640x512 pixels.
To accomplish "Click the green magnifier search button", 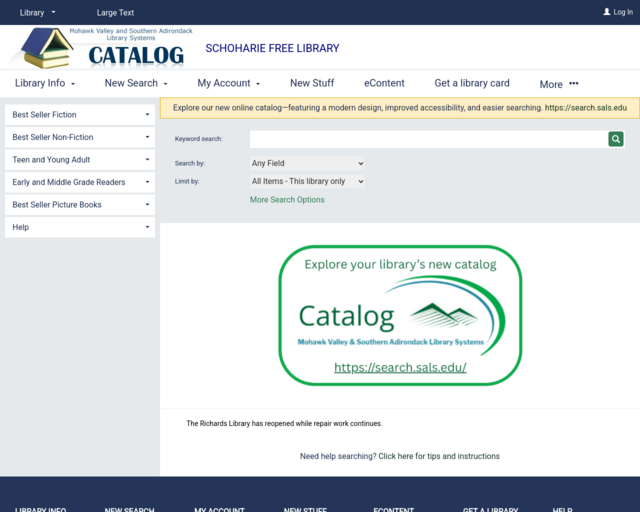I will click(x=616, y=139).
